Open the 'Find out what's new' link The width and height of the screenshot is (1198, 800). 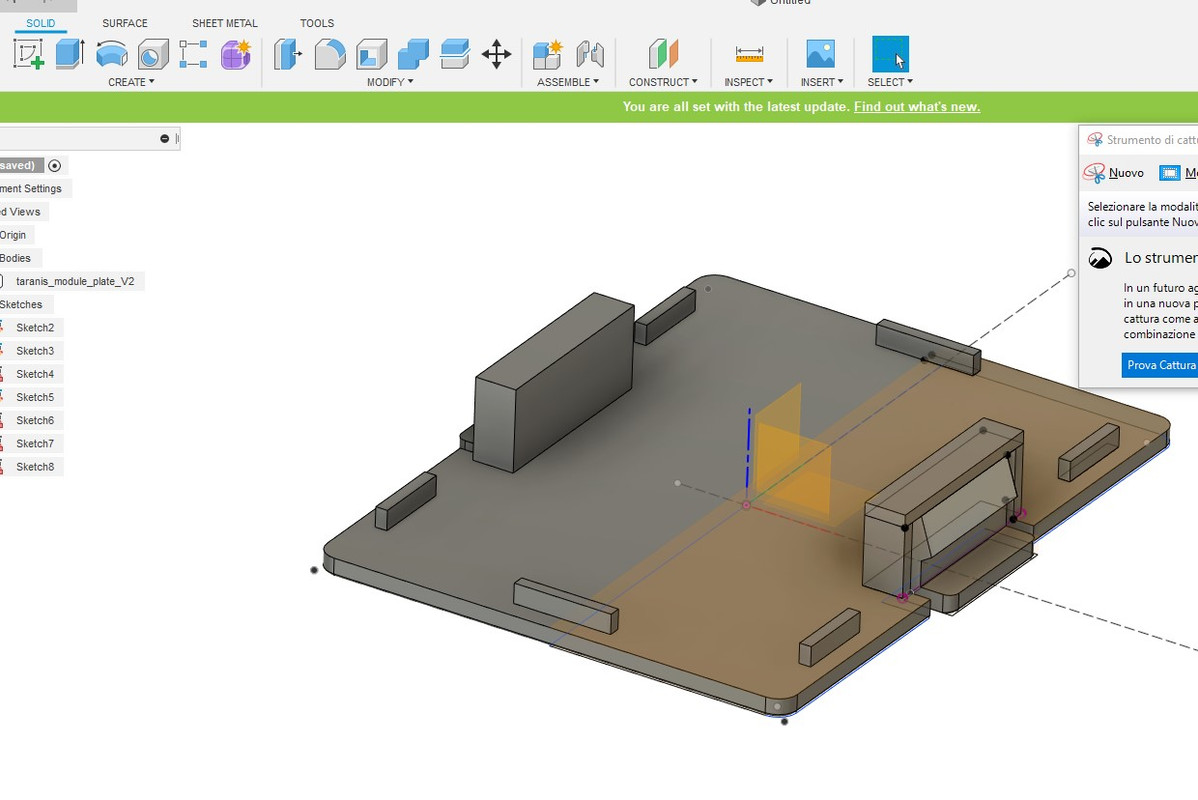pos(917,107)
